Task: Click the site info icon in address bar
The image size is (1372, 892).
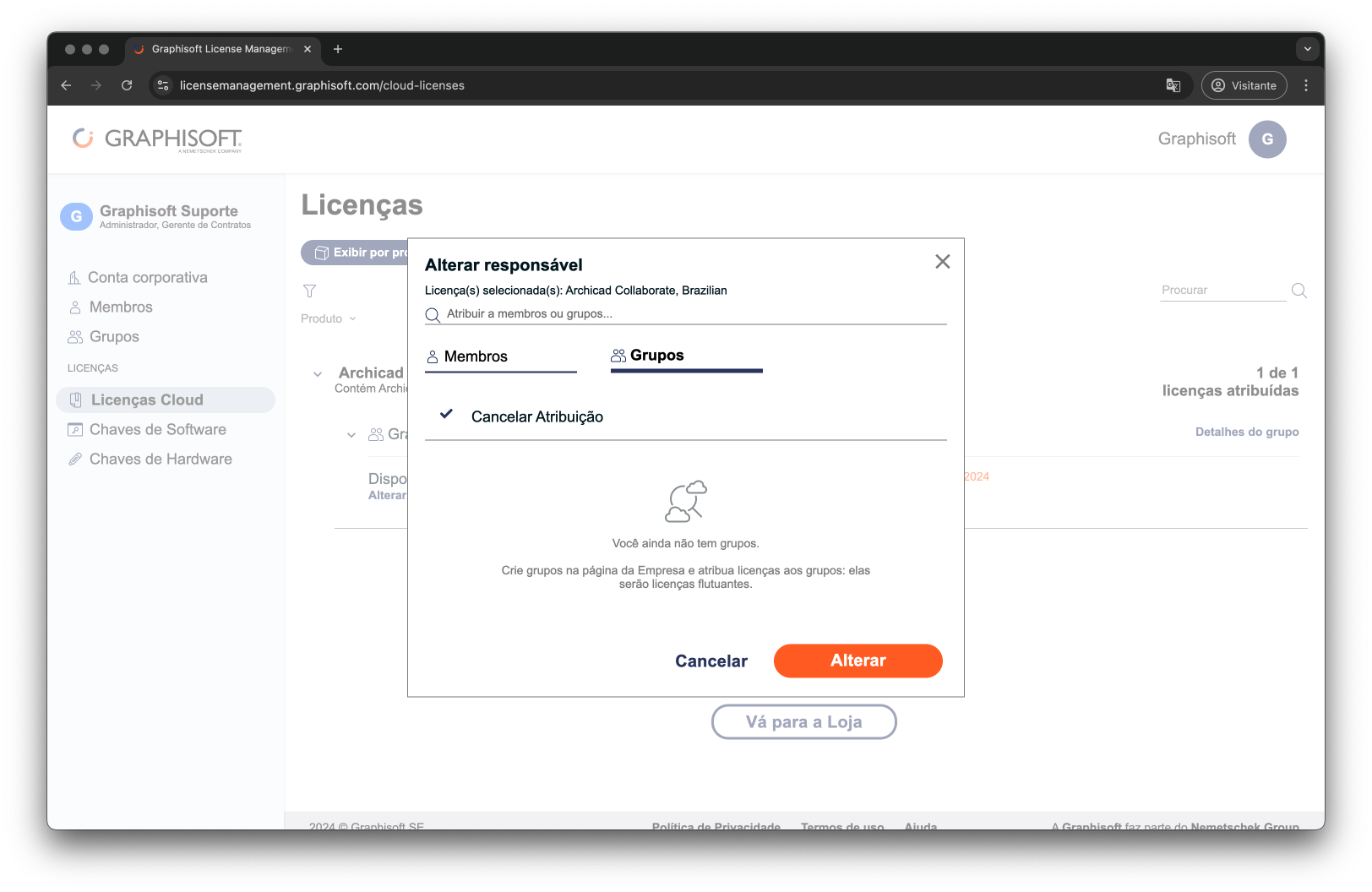Action: tap(164, 85)
